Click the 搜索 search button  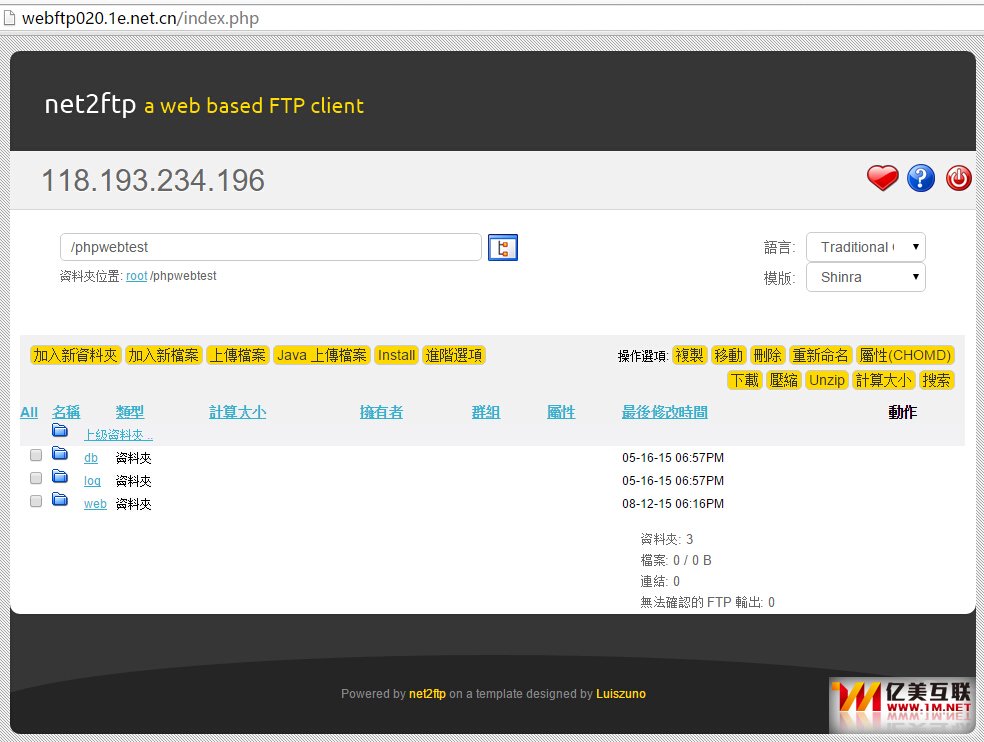coord(936,380)
